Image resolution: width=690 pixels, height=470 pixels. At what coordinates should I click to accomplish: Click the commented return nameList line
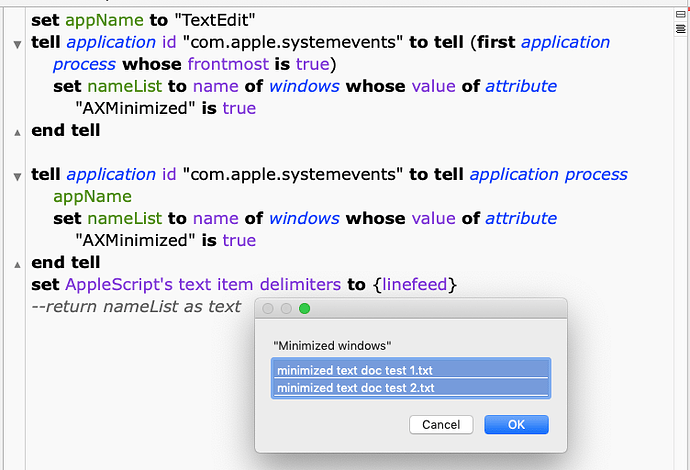(x=136, y=306)
